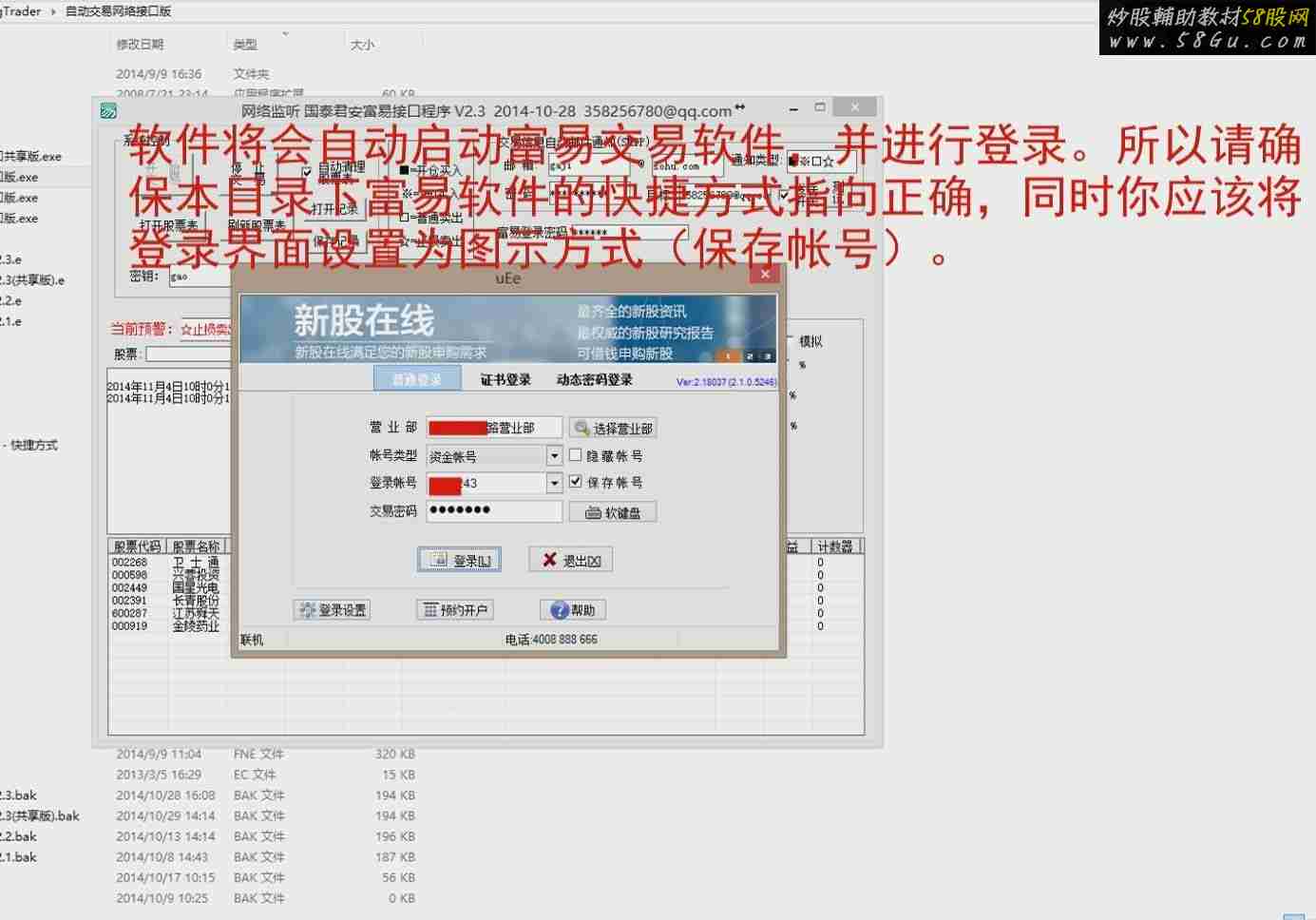
Task: Click the 刷新股票表 button
Action: point(257,225)
